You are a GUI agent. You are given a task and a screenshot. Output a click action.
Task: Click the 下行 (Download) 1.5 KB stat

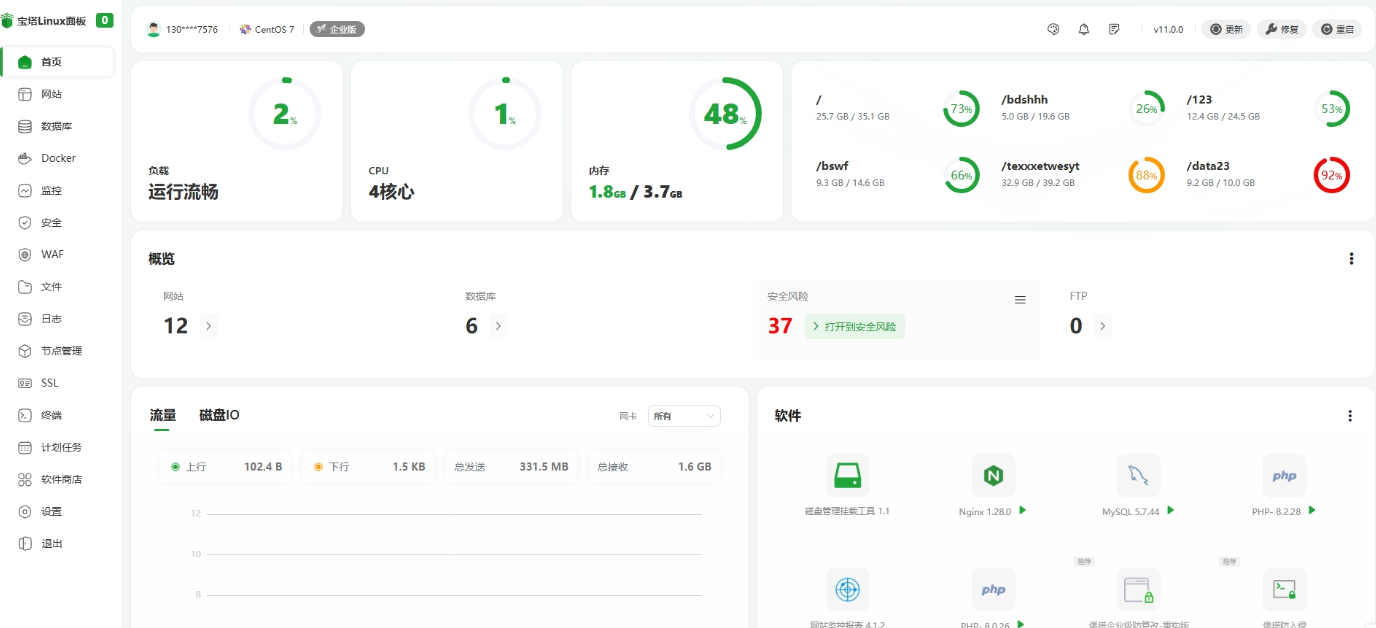point(368,467)
